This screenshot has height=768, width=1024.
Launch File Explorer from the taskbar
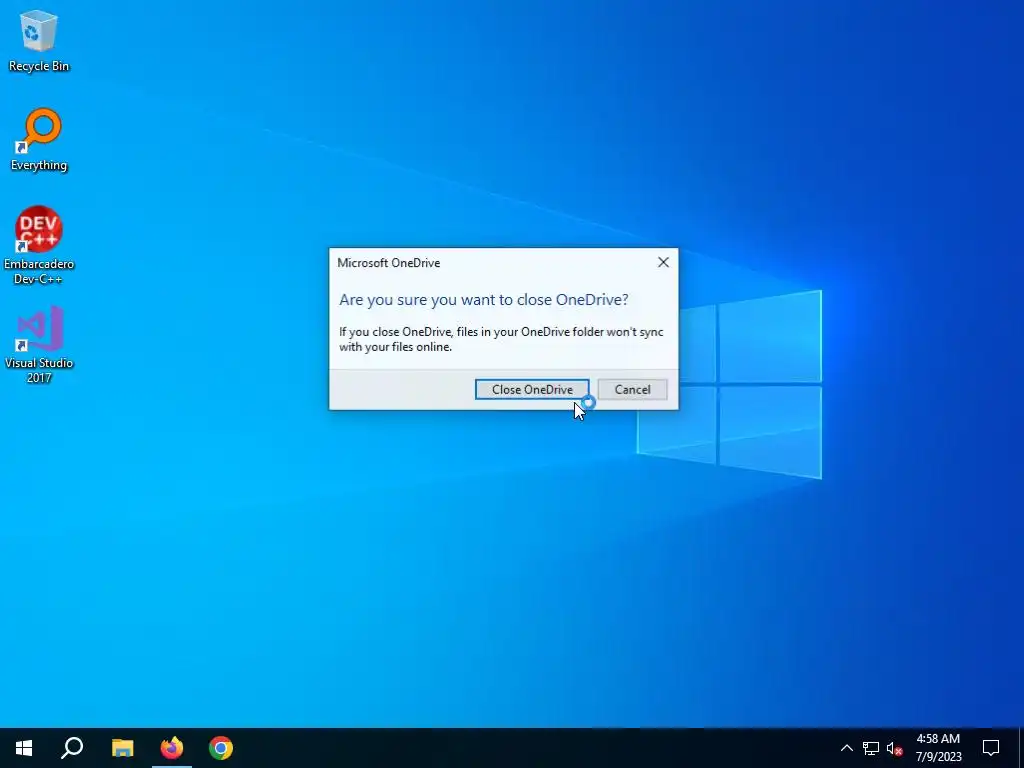click(122, 748)
